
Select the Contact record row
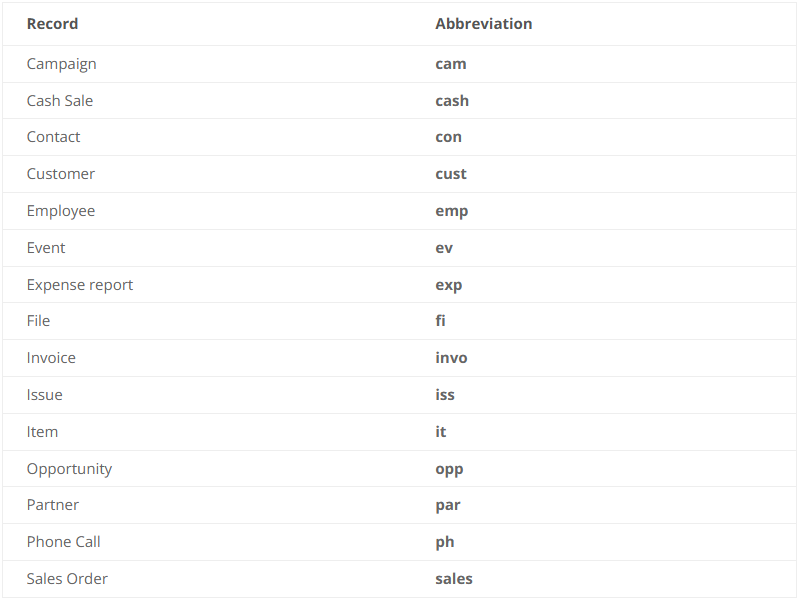click(x=53, y=137)
